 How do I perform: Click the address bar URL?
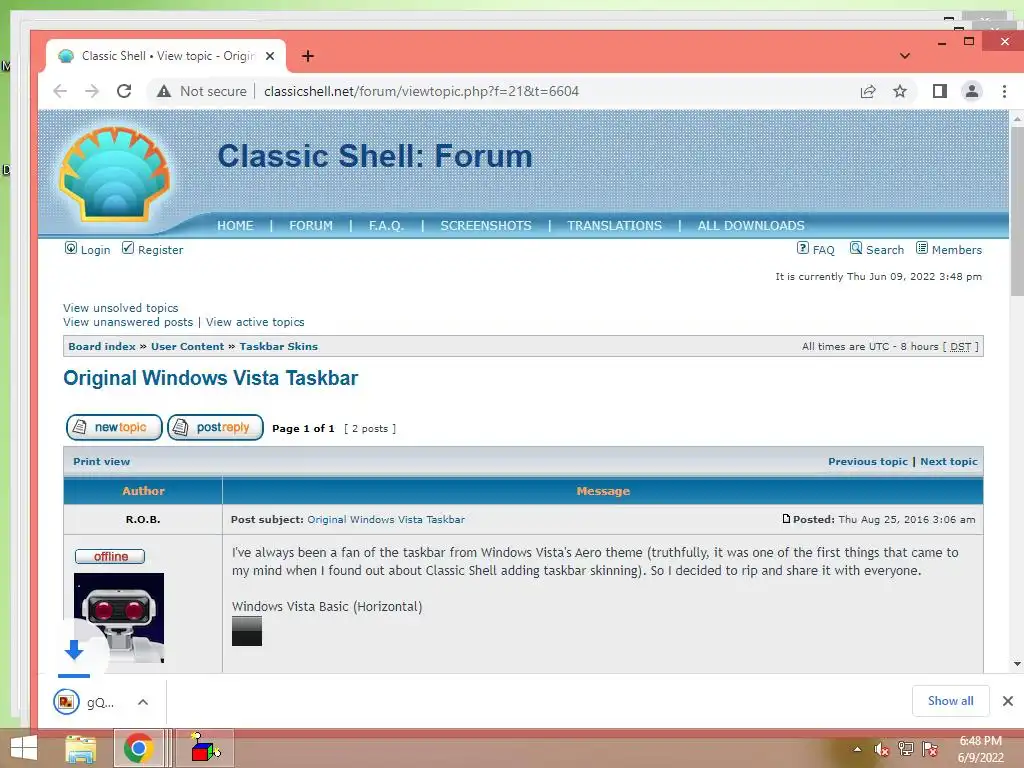(x=421, y=91)
